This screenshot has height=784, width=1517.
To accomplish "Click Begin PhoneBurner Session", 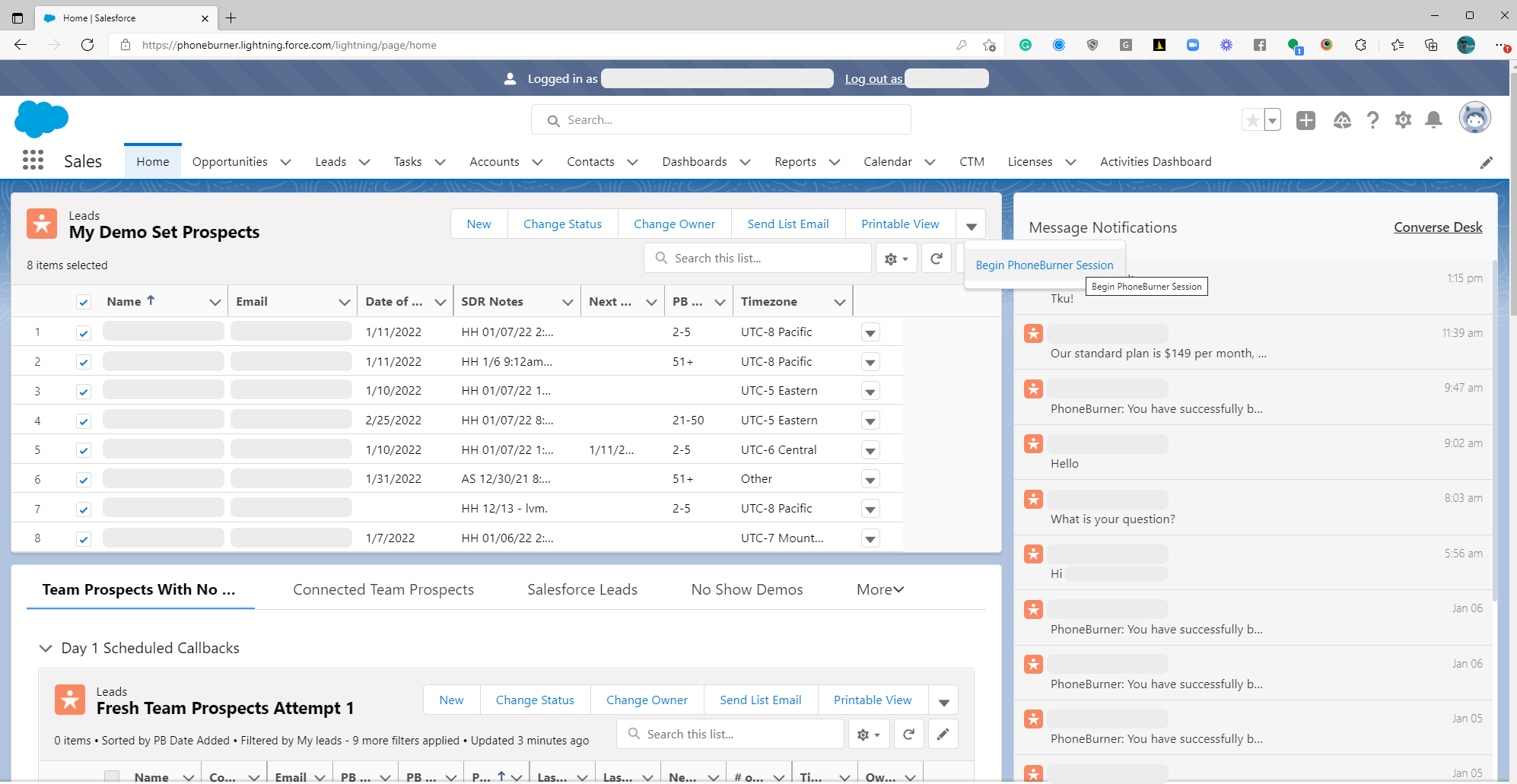I will point(1044,265).
